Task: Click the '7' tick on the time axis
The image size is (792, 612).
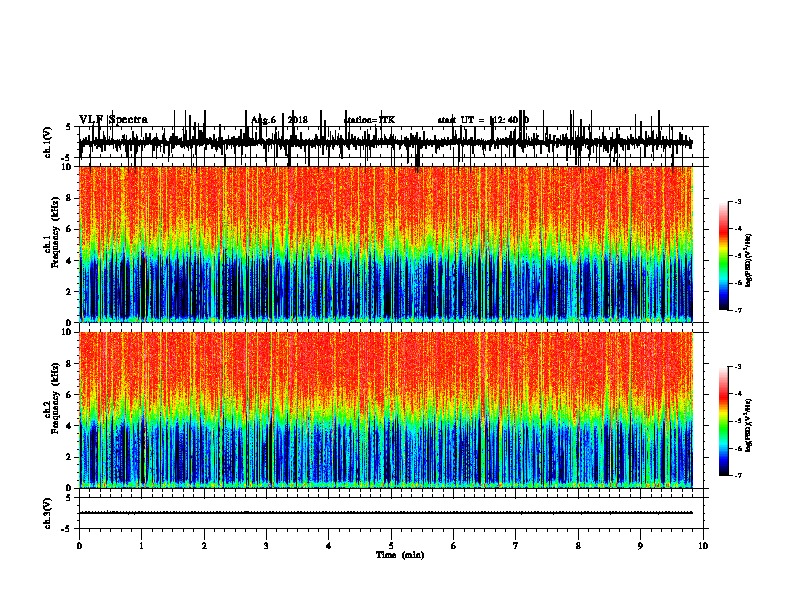Action: point(516,545)
